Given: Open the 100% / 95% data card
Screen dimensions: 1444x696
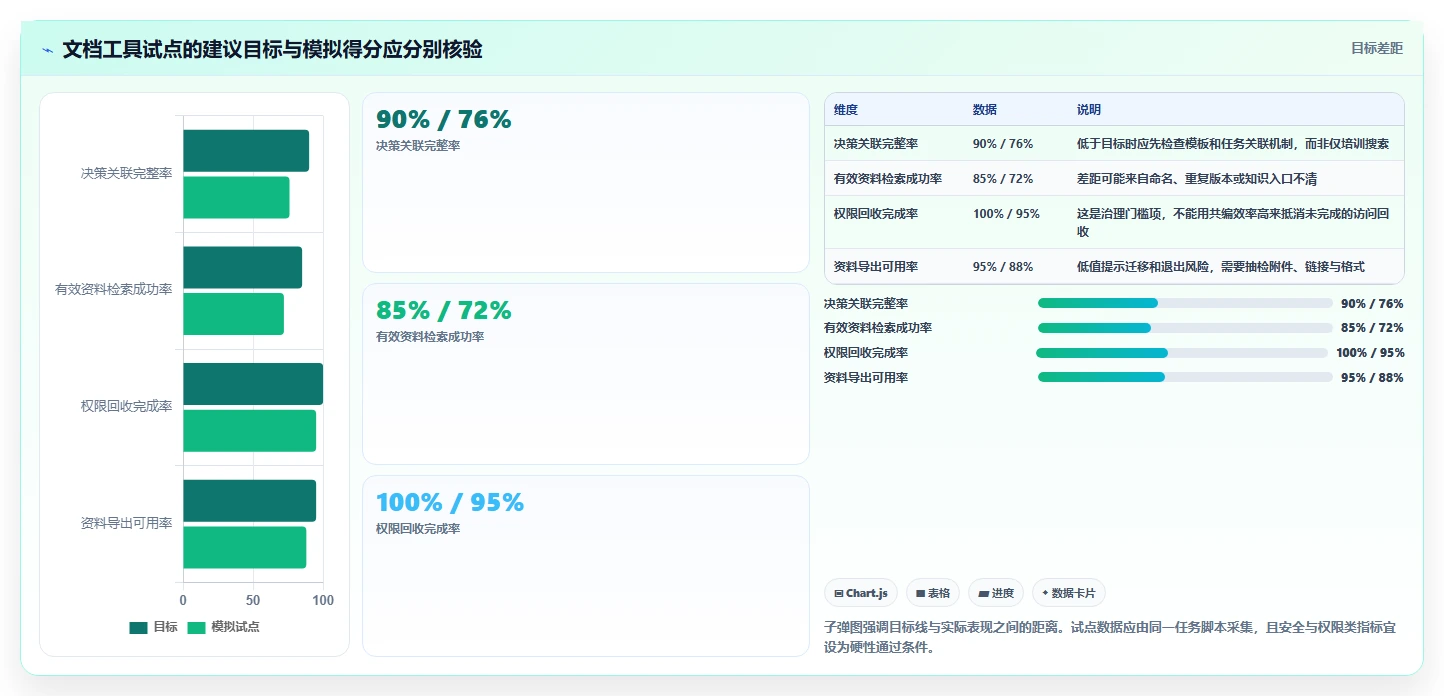Looking at the screenshot, I should click(x=586, y=566).
